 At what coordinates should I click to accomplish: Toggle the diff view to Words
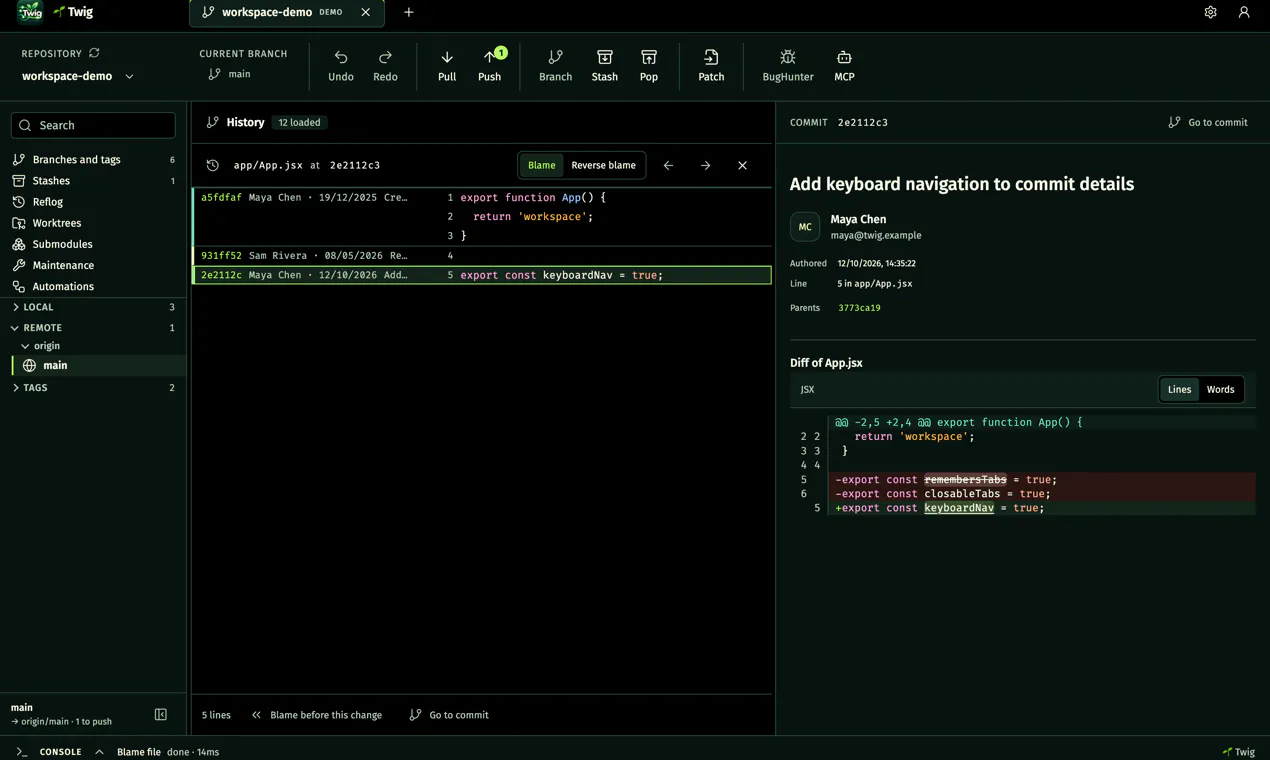[x=1220, y=389]
